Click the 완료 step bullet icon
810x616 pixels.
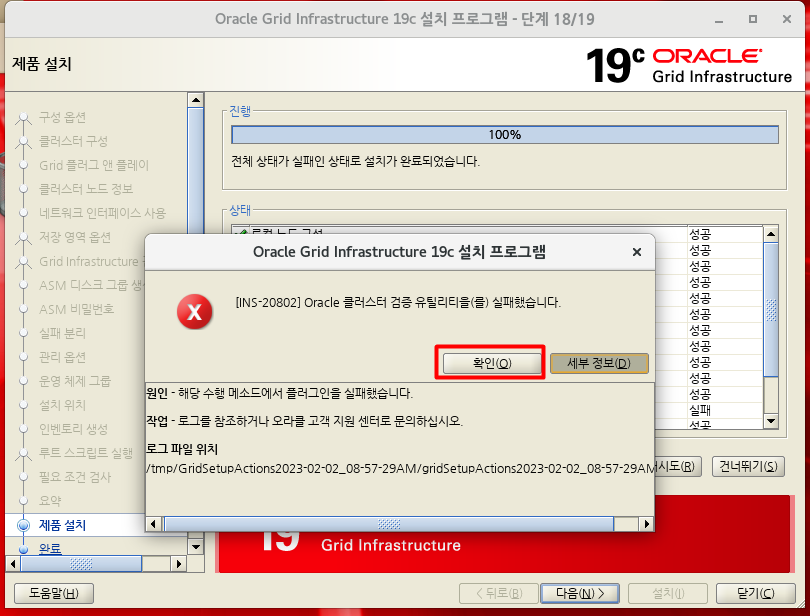(x=23, y=549)
